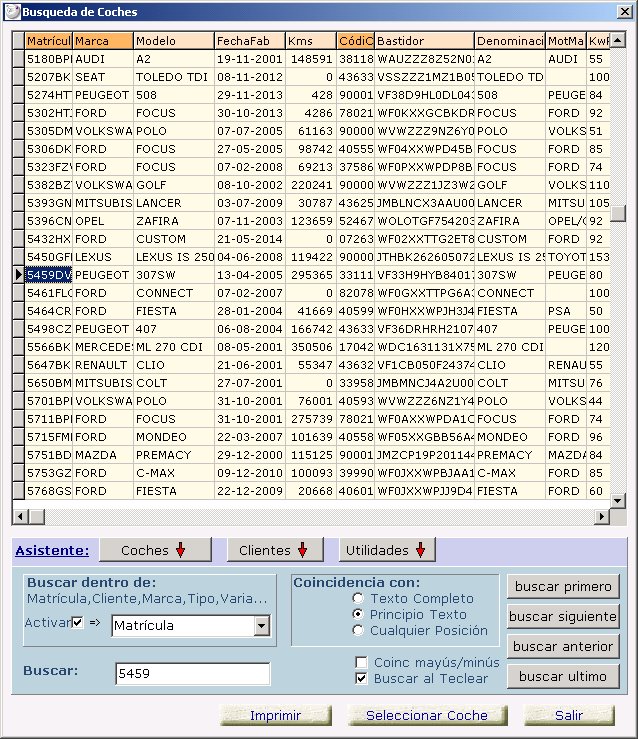The height and width of the screenshot is (739, 638).
Task: Click row selector of the 5180BP row
Action: click(x=18, y=59)
